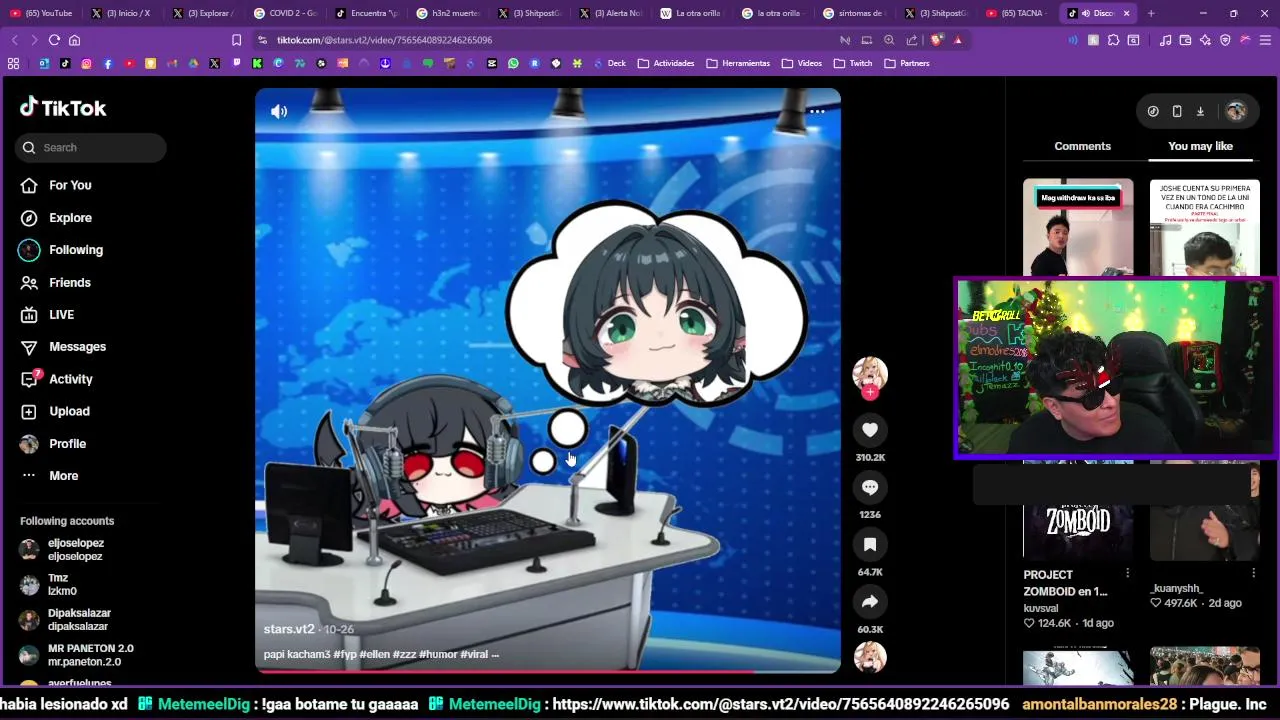
Task: Open the Get Coins TikTok icon
Action: [1153, 111]
